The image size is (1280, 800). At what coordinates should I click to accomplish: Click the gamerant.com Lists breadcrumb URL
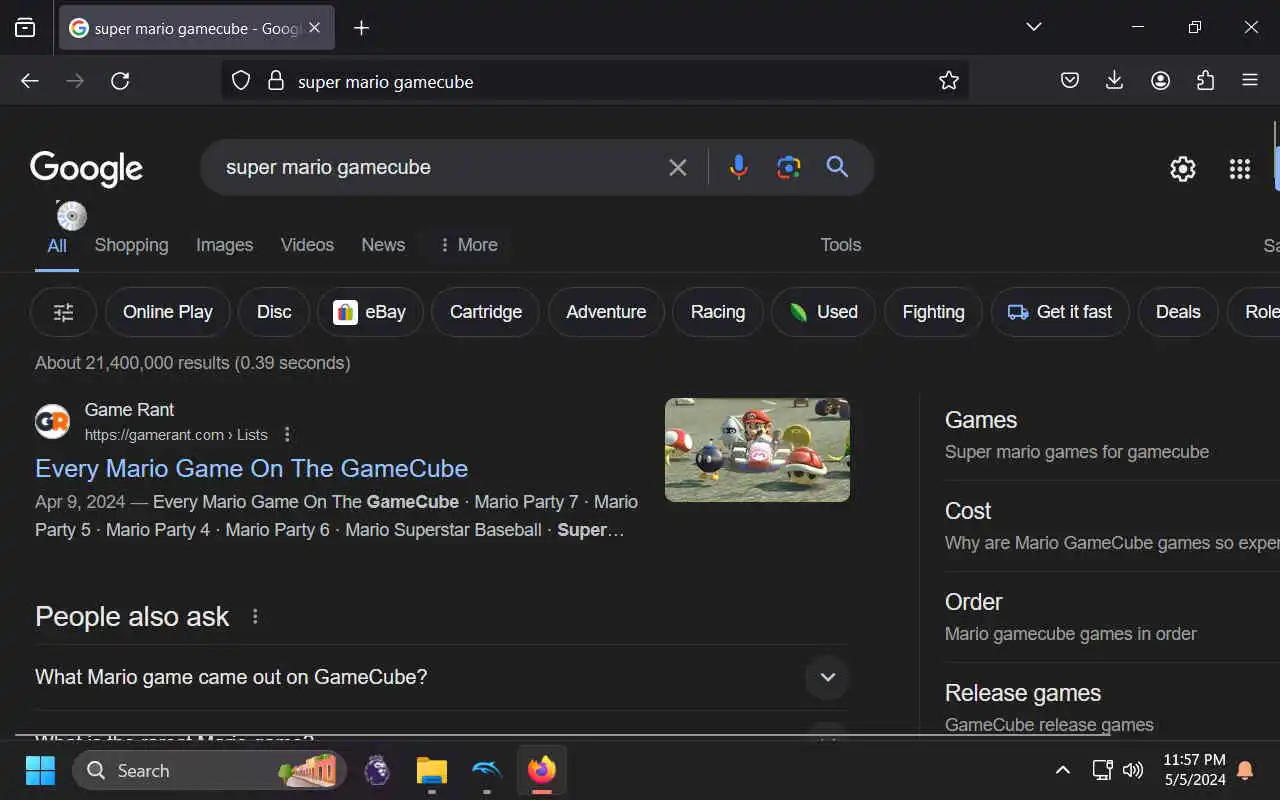tap(176, 435)
